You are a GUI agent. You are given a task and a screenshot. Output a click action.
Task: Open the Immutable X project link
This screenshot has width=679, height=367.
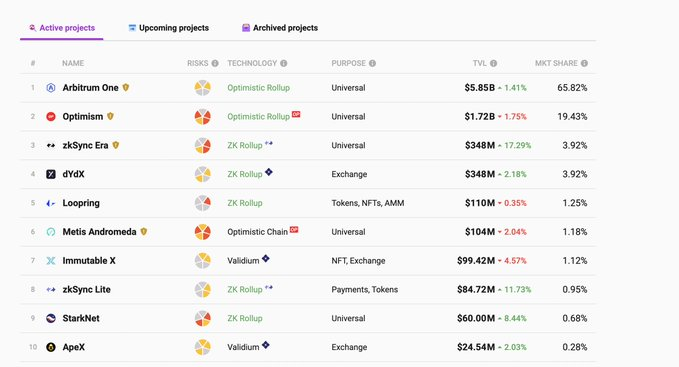pyautogui.click(x=89, y=261)
